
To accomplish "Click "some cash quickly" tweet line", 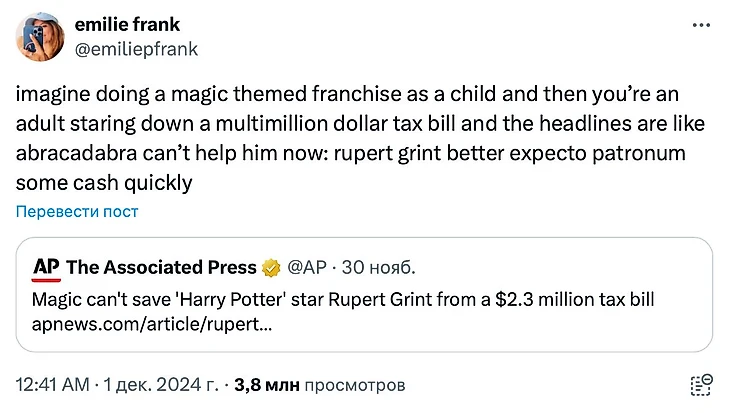I will click(103, 183).
